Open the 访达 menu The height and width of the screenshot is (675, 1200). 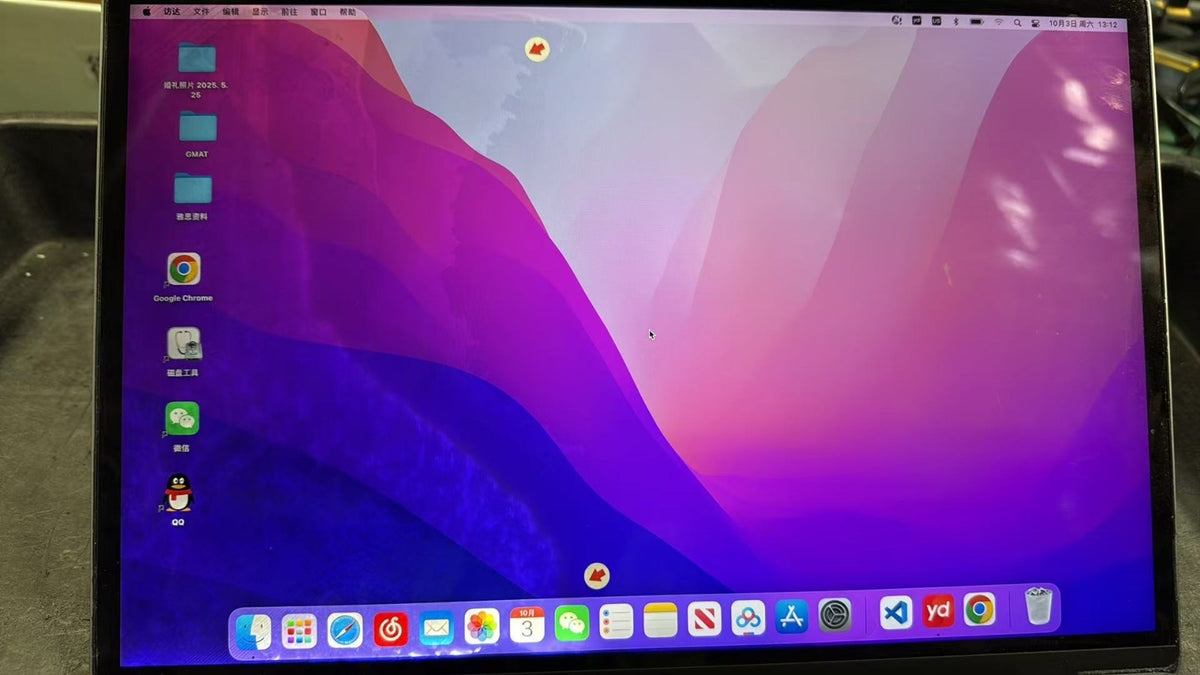[x=172, y=12]
